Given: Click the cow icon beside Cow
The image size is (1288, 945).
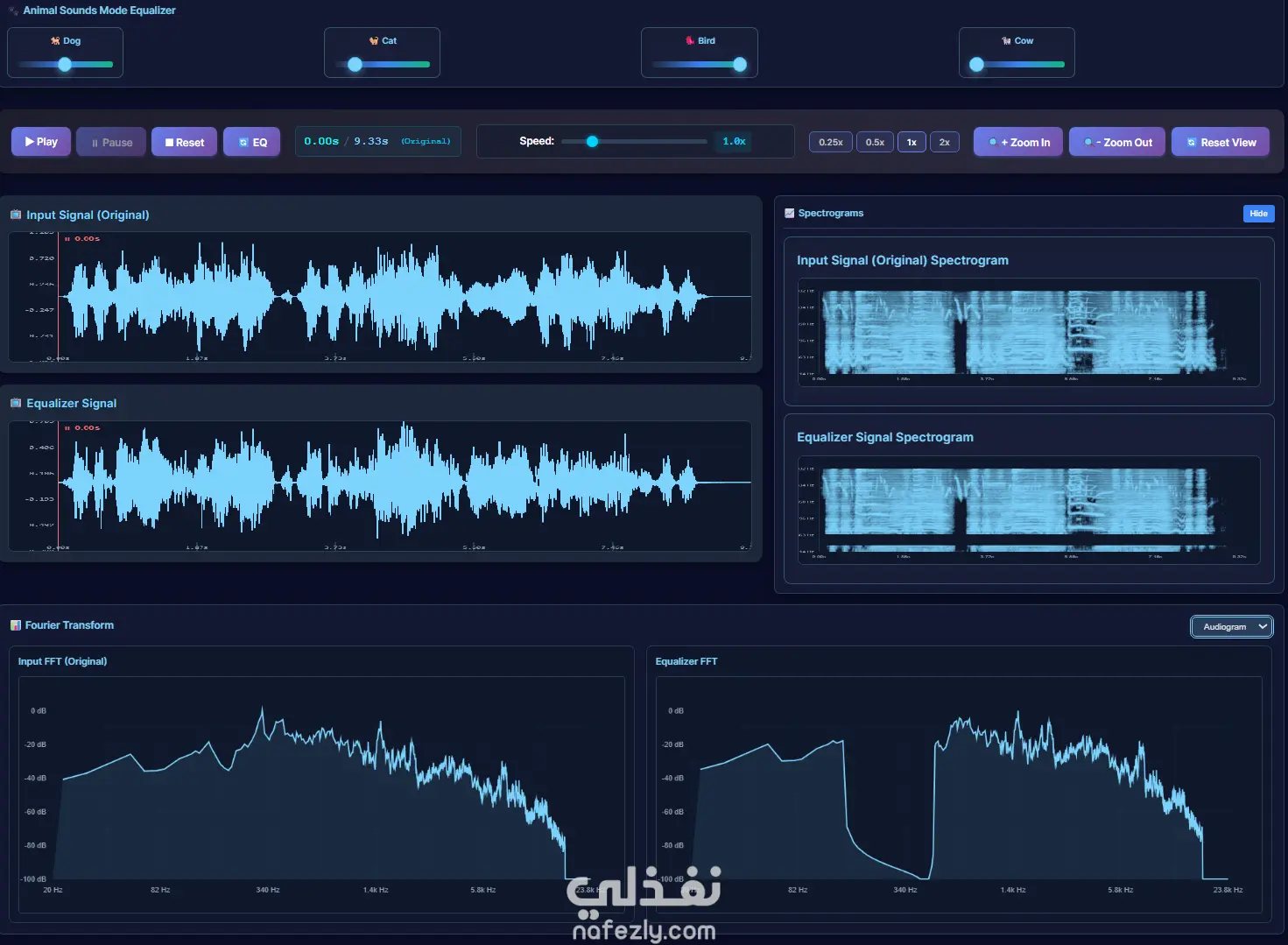Looking at the screenshot, I should (1006, 41).
